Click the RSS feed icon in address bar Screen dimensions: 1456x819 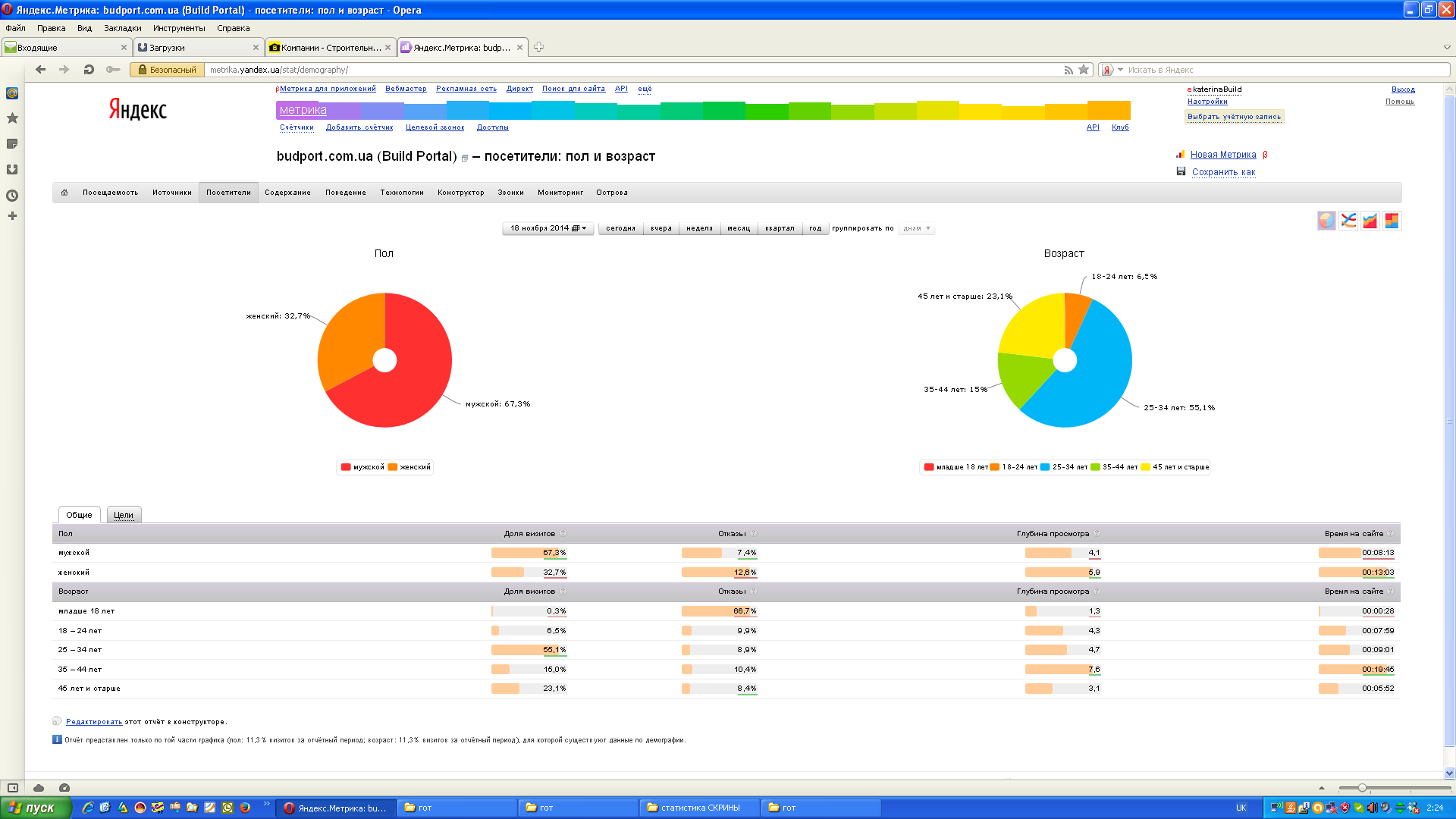pyautogui.click(x=1068, y=70)
